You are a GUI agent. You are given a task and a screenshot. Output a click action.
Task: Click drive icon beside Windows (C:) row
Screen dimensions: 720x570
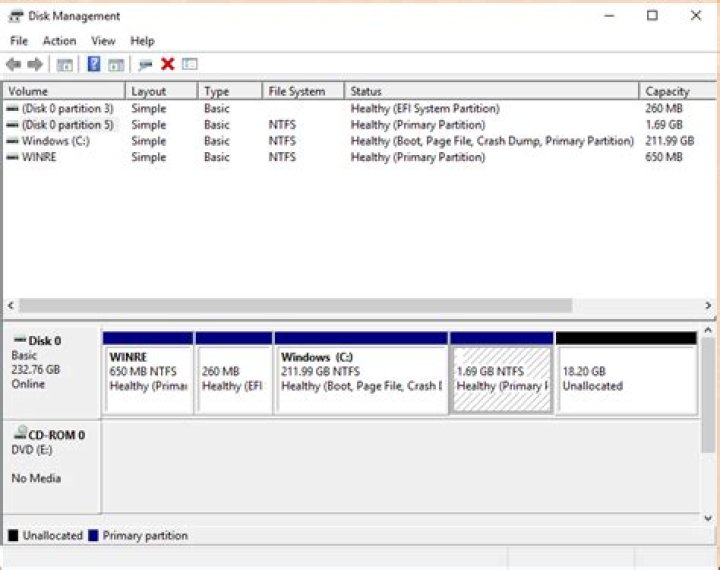(x=12, y=141)
